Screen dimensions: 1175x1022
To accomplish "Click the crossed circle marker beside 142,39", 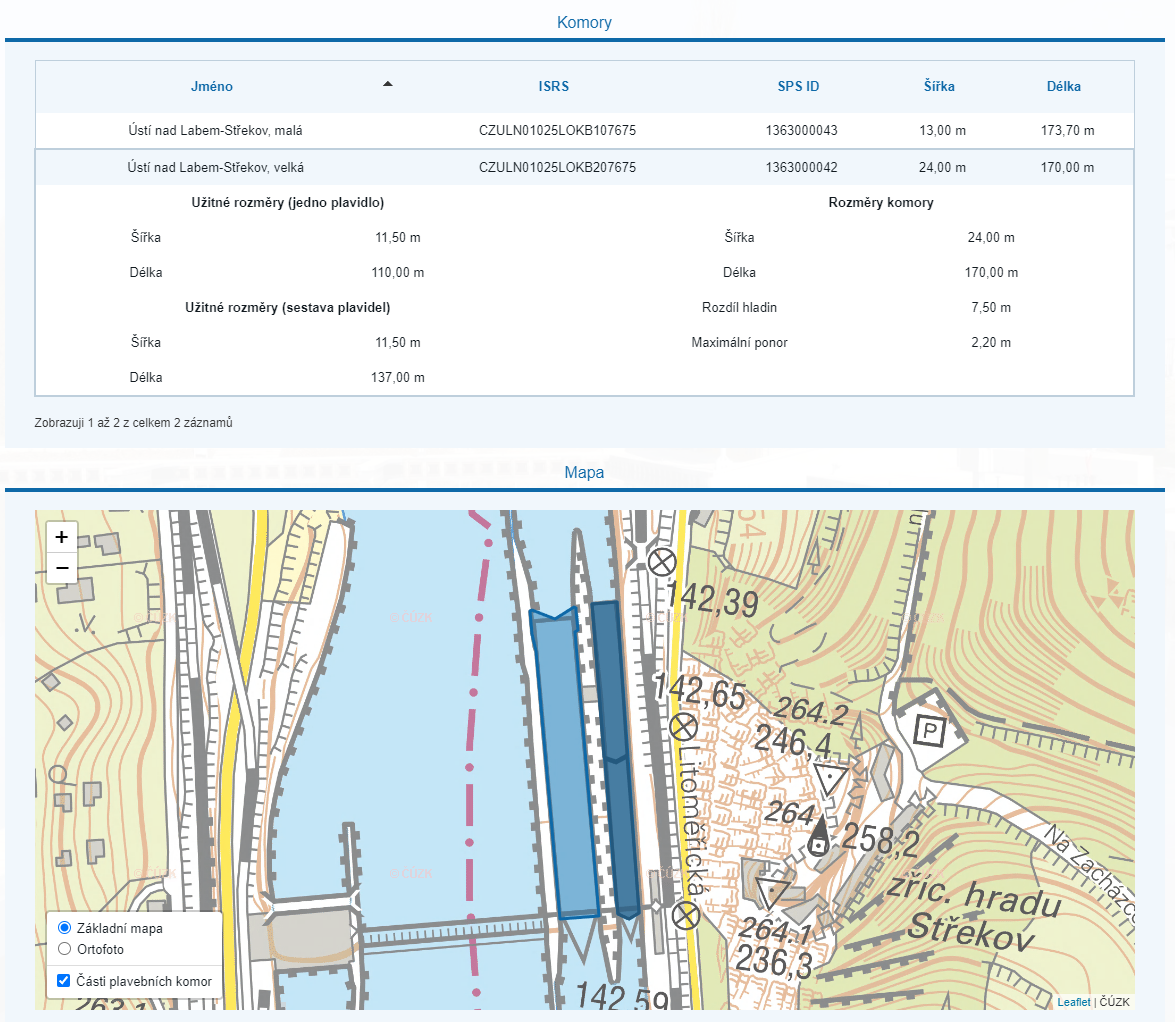I will click(x=661, y=562).
